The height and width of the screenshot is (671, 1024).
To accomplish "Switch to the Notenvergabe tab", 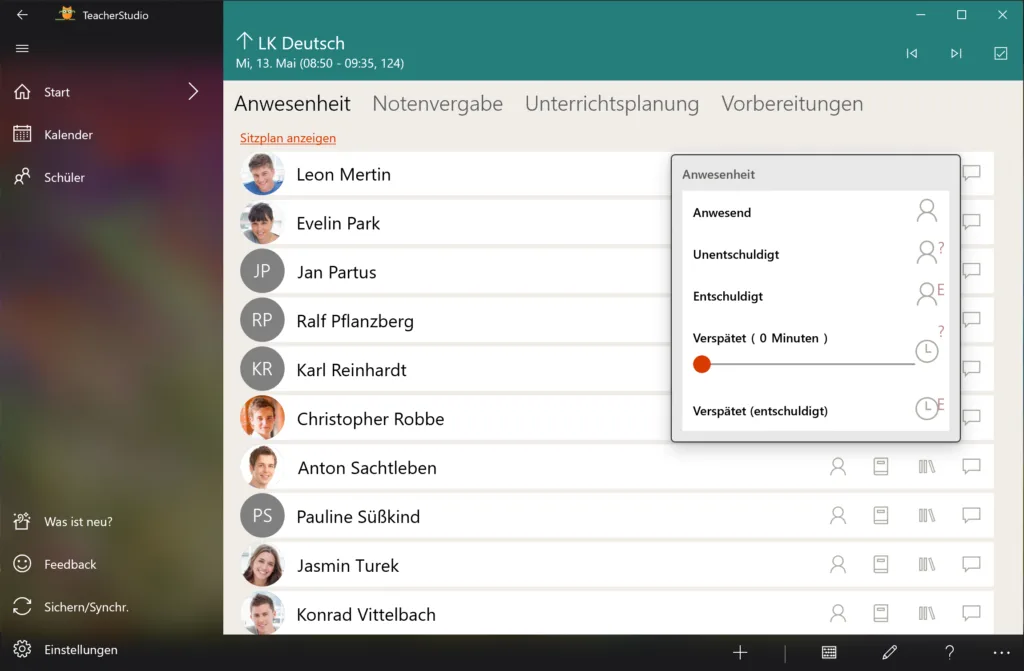I will pos(438,103).
